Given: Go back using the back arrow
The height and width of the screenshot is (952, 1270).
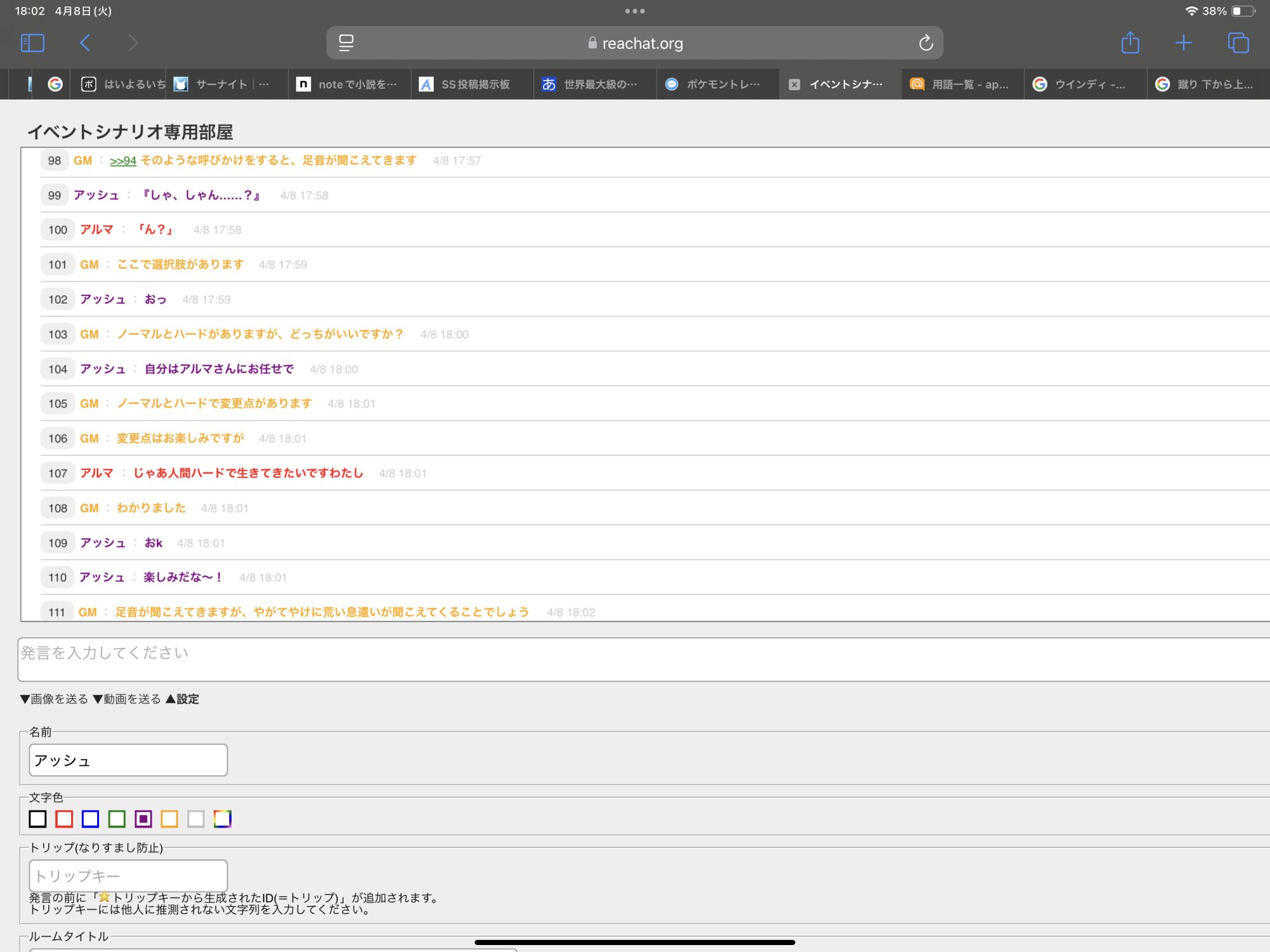Looking at the screenshot, I should (x=85, y=43).
